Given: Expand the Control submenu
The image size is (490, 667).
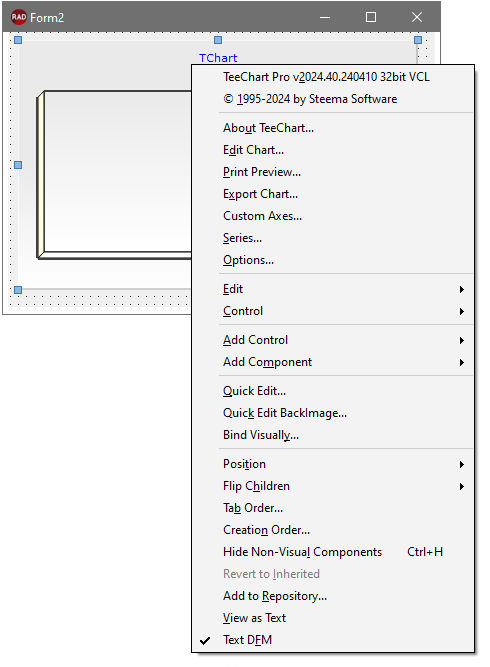Looking at the screenshot, I should (x=333, y=311).
